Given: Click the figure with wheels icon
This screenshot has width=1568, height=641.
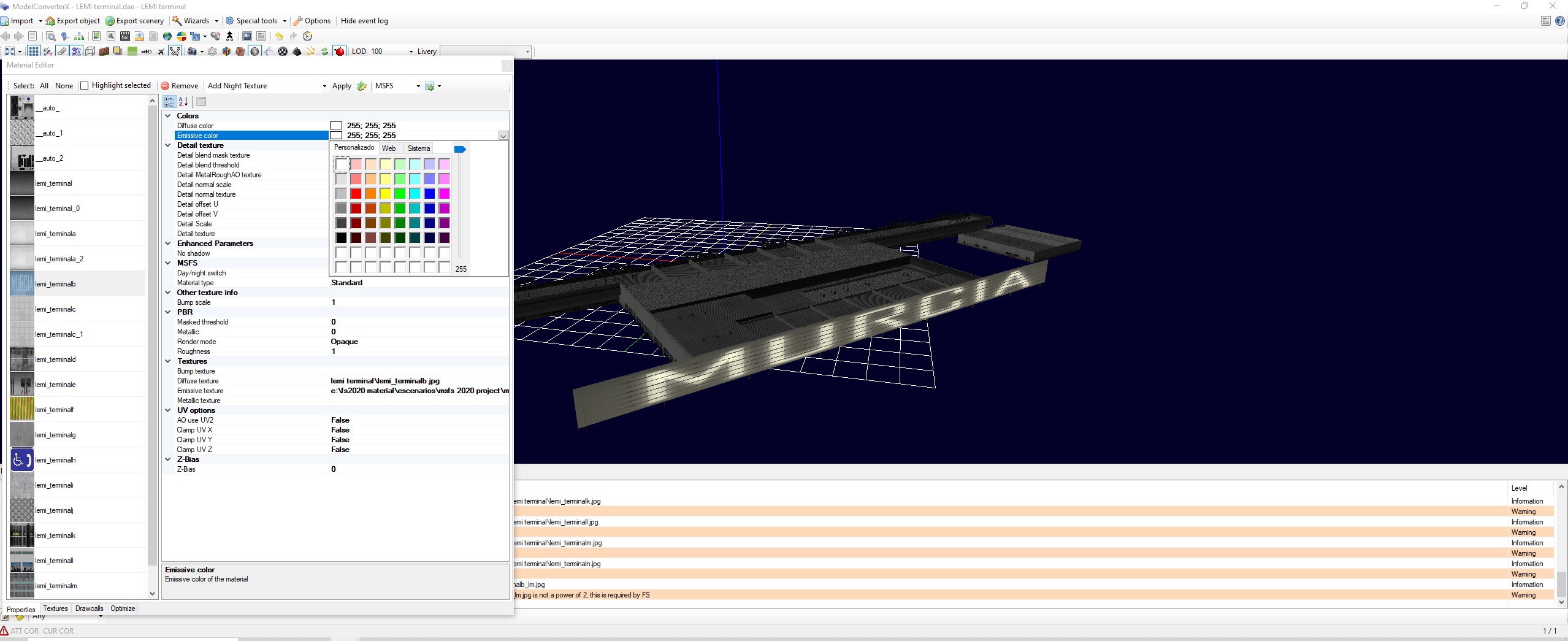Looking at the screenshot, I should pos(230,36).
